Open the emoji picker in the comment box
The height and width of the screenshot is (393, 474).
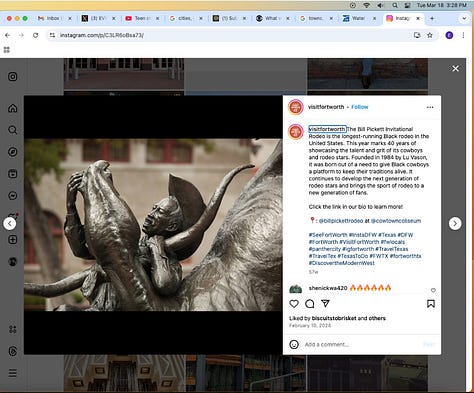(x=294, y=344)
